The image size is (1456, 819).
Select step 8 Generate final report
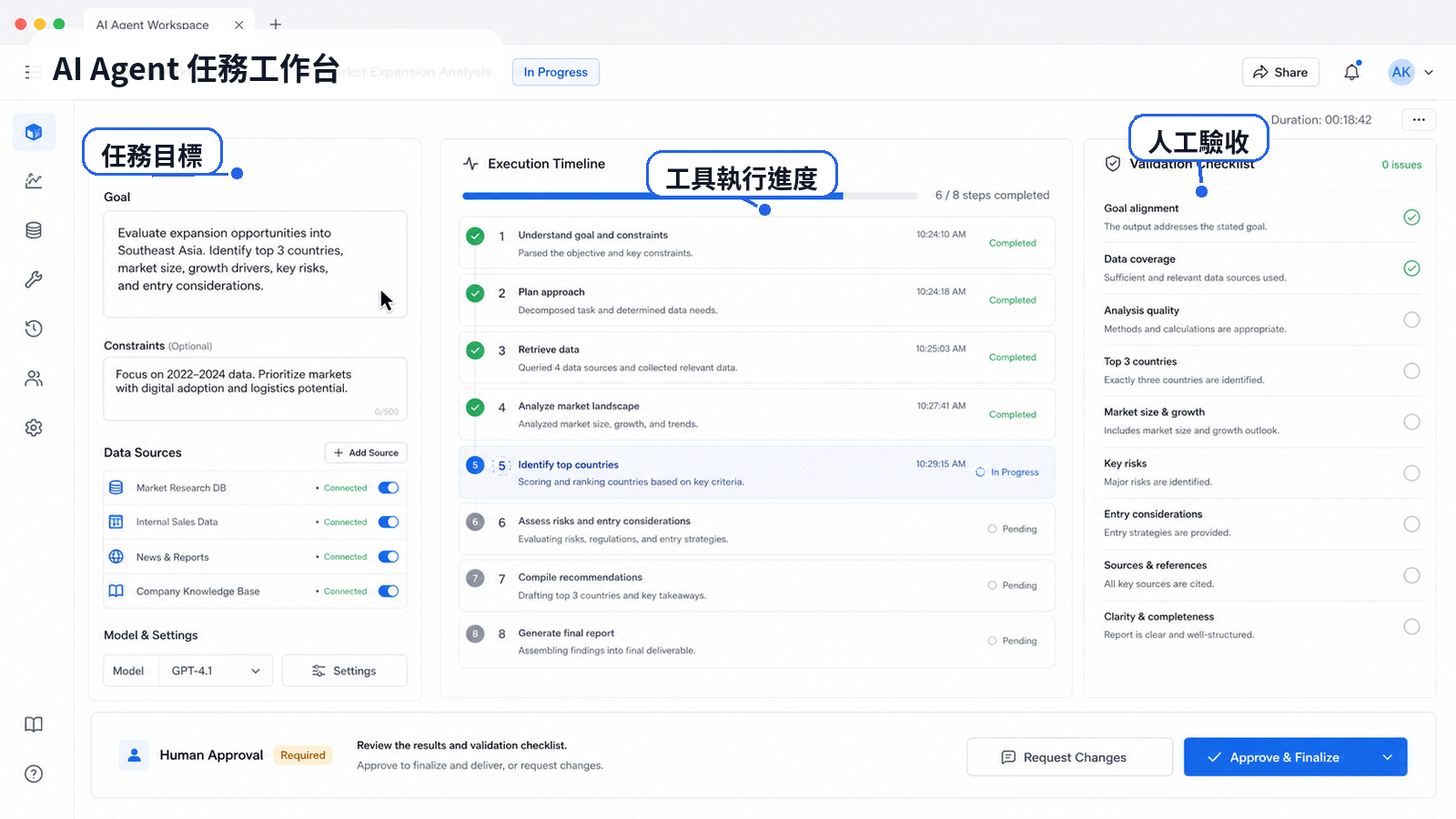pos(757,642)
